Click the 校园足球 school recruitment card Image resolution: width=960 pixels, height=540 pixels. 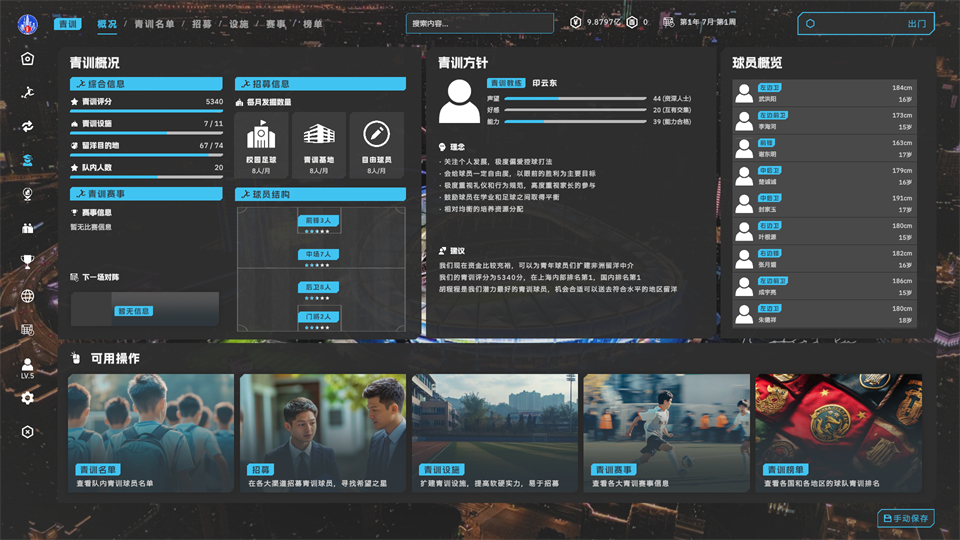click(x=262, y=145)
